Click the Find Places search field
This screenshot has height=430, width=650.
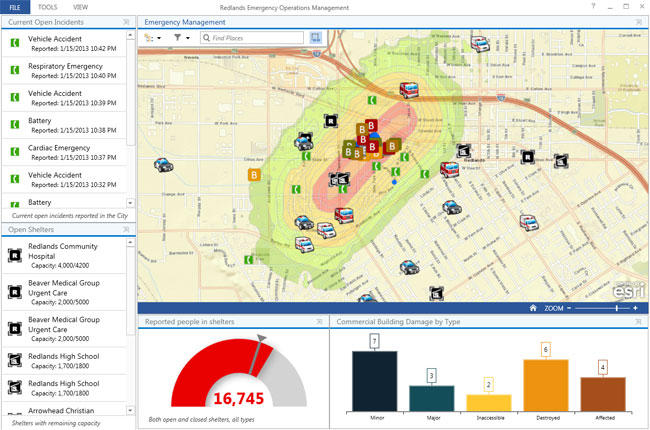252,38
